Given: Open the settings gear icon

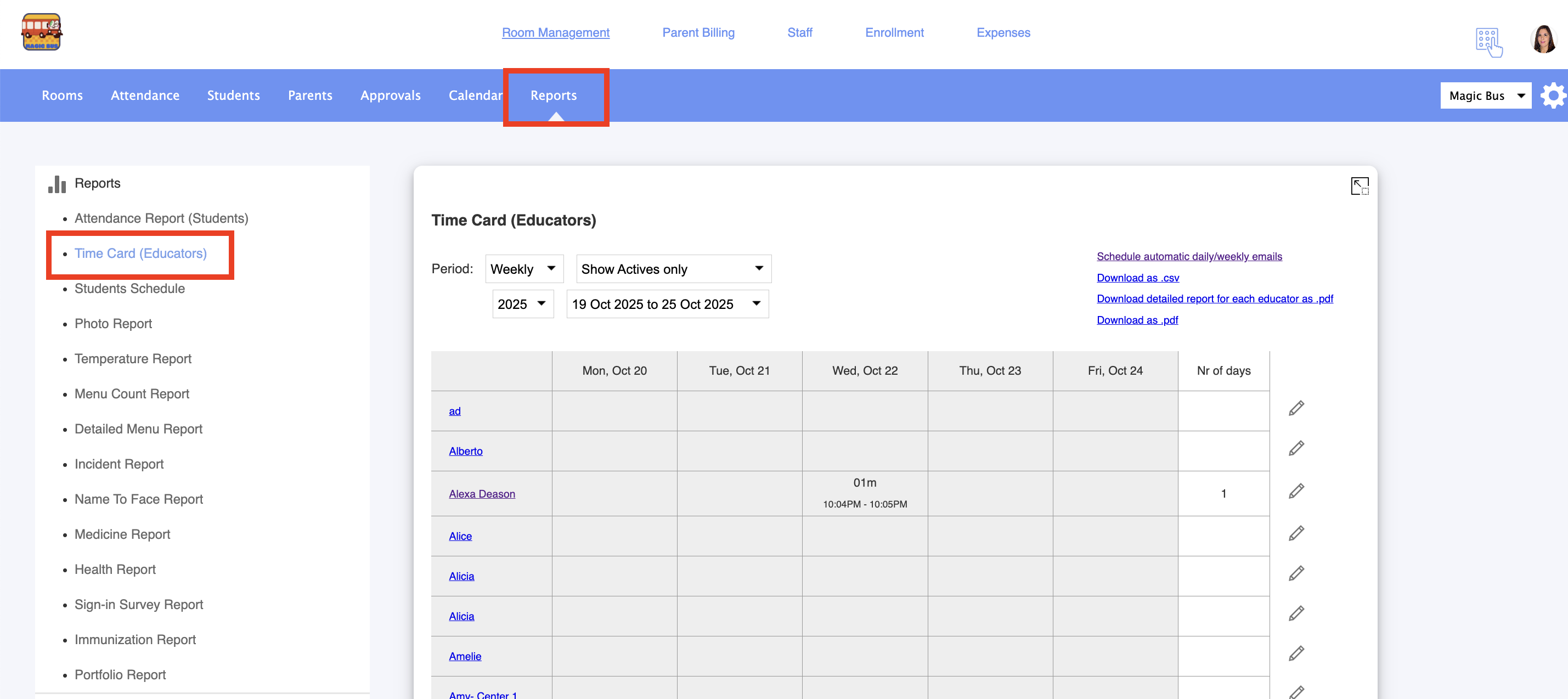Looking at the screenshot, I should 1553,95.
